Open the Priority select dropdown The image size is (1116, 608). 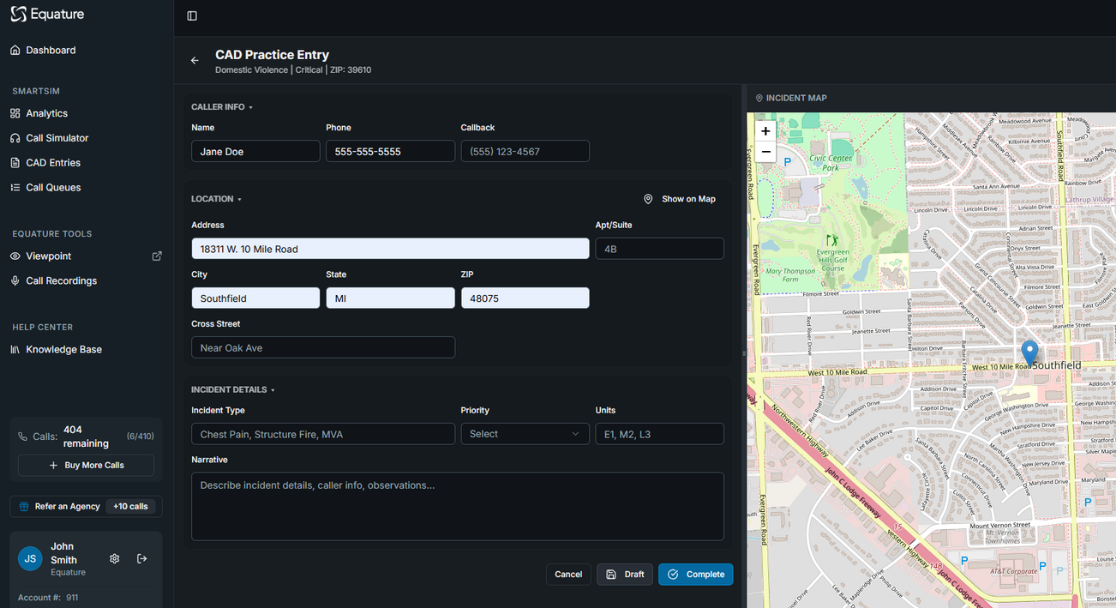[525, 434]
